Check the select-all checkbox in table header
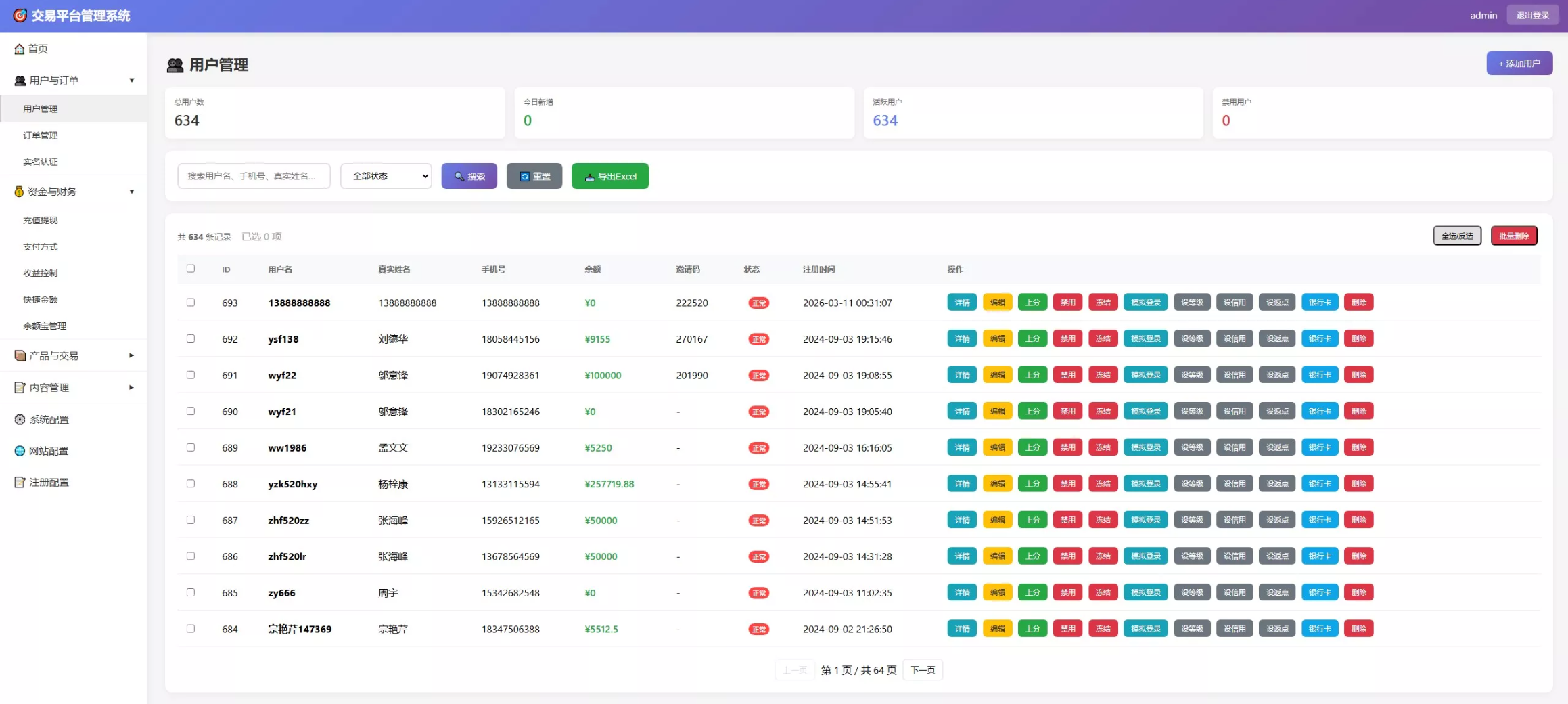The image size is (1568, 704). (191, 269)
